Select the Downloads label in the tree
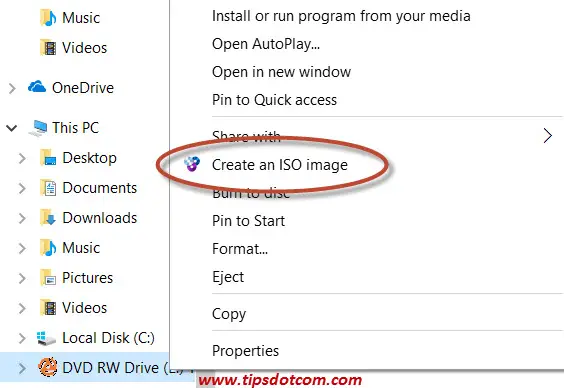The image size is (564, 388). tap(100, 218)
